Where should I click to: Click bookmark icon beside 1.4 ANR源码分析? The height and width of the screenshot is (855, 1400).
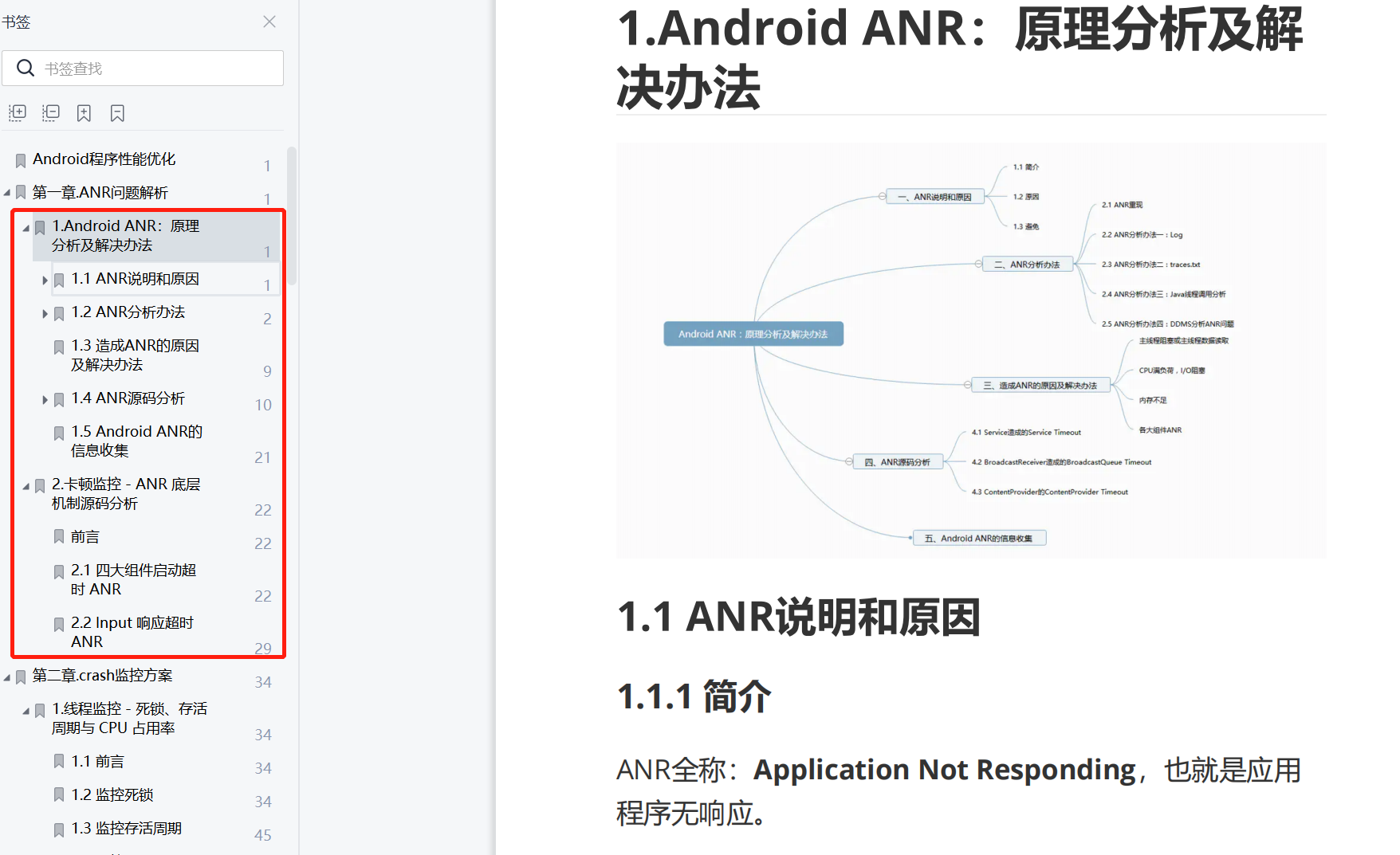point(59,399)
